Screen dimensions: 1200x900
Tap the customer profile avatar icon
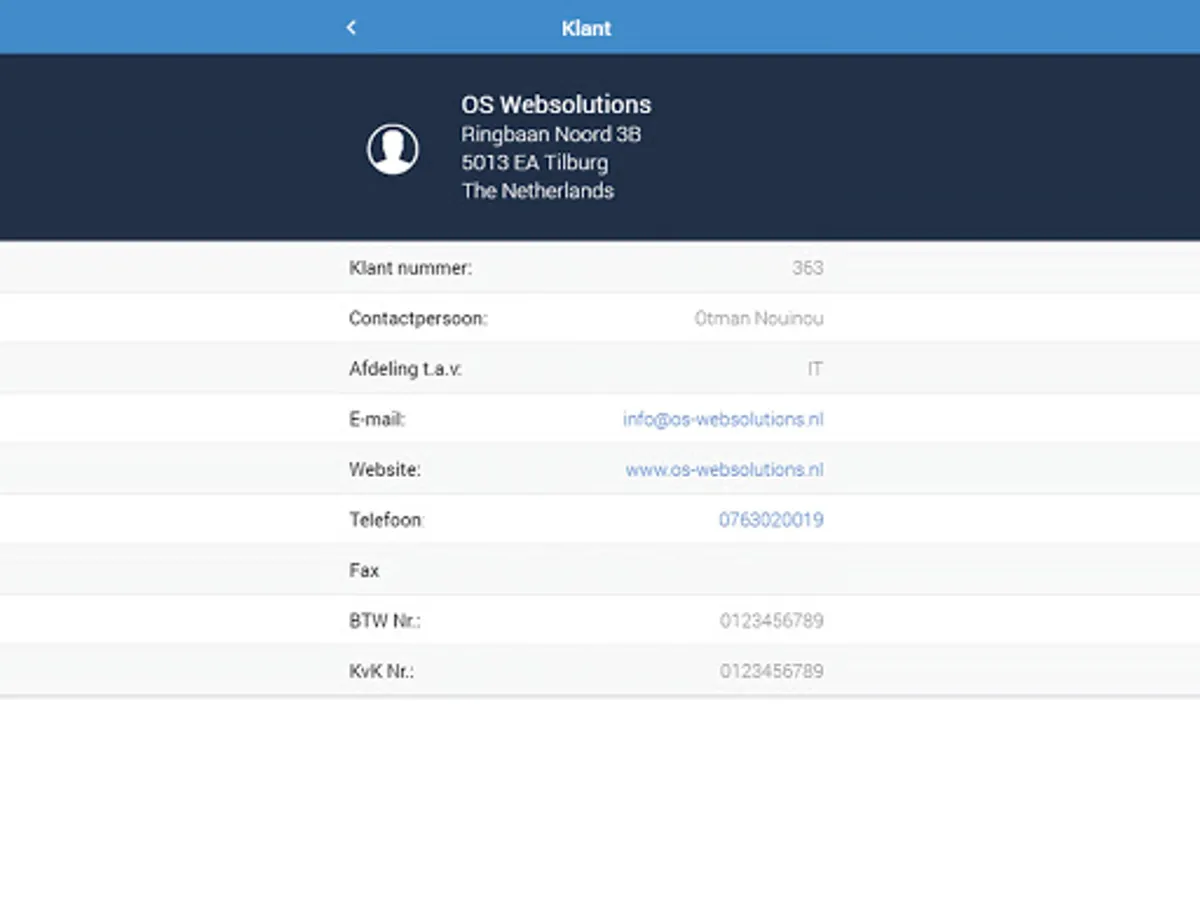[x=392, y=149]
